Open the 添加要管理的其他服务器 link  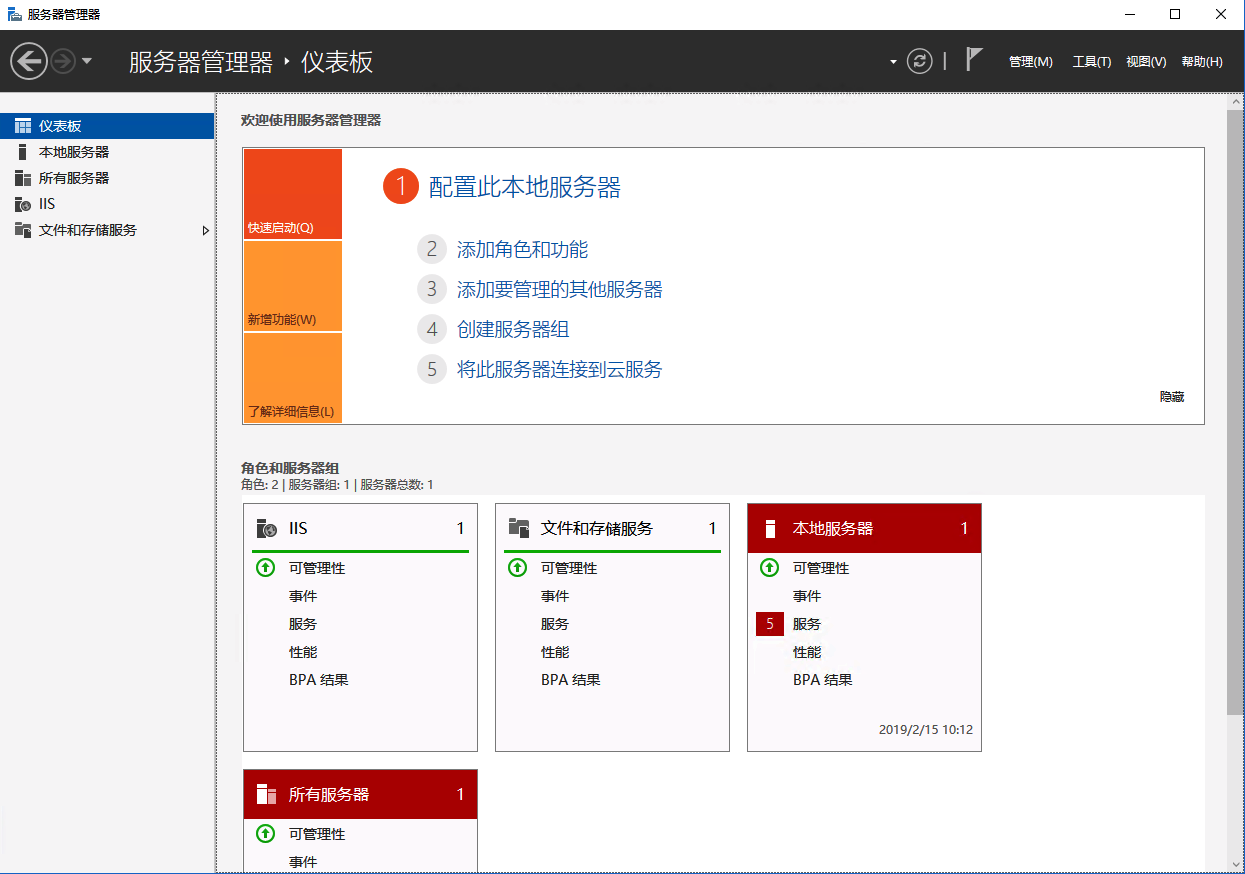pyautogui.click(x=560, y=290)
